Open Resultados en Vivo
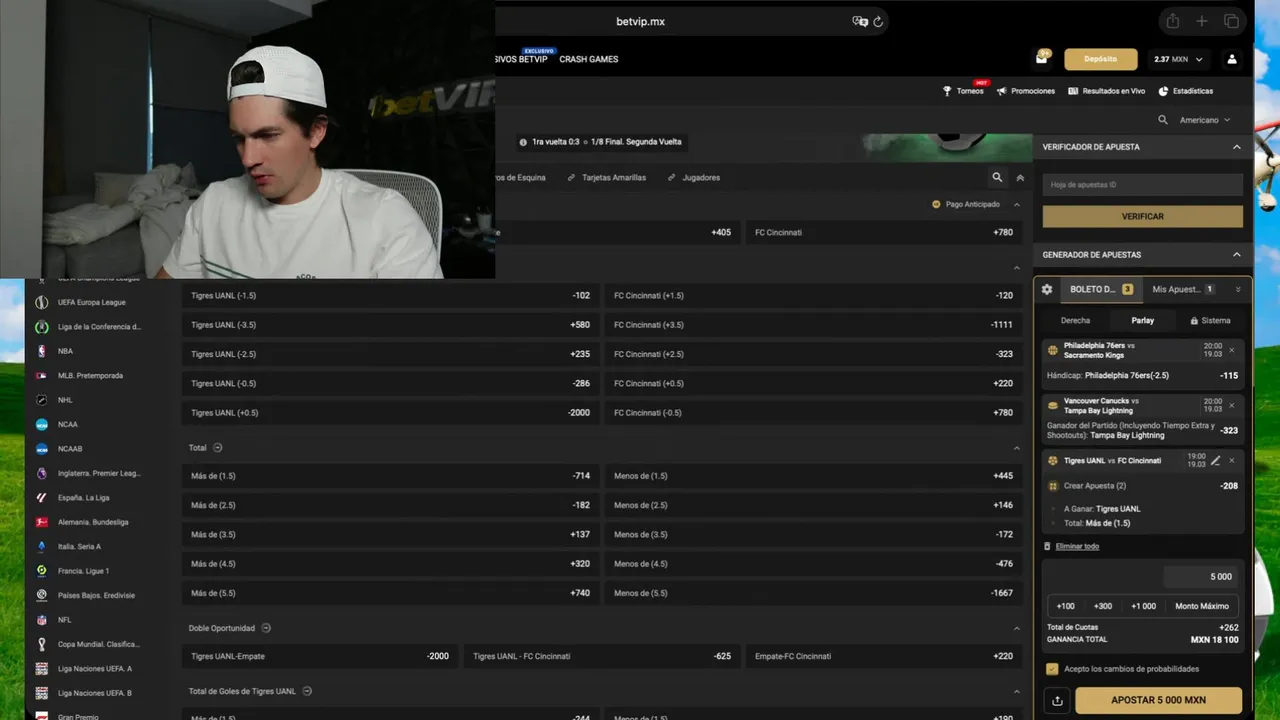 click(1107, 91)
